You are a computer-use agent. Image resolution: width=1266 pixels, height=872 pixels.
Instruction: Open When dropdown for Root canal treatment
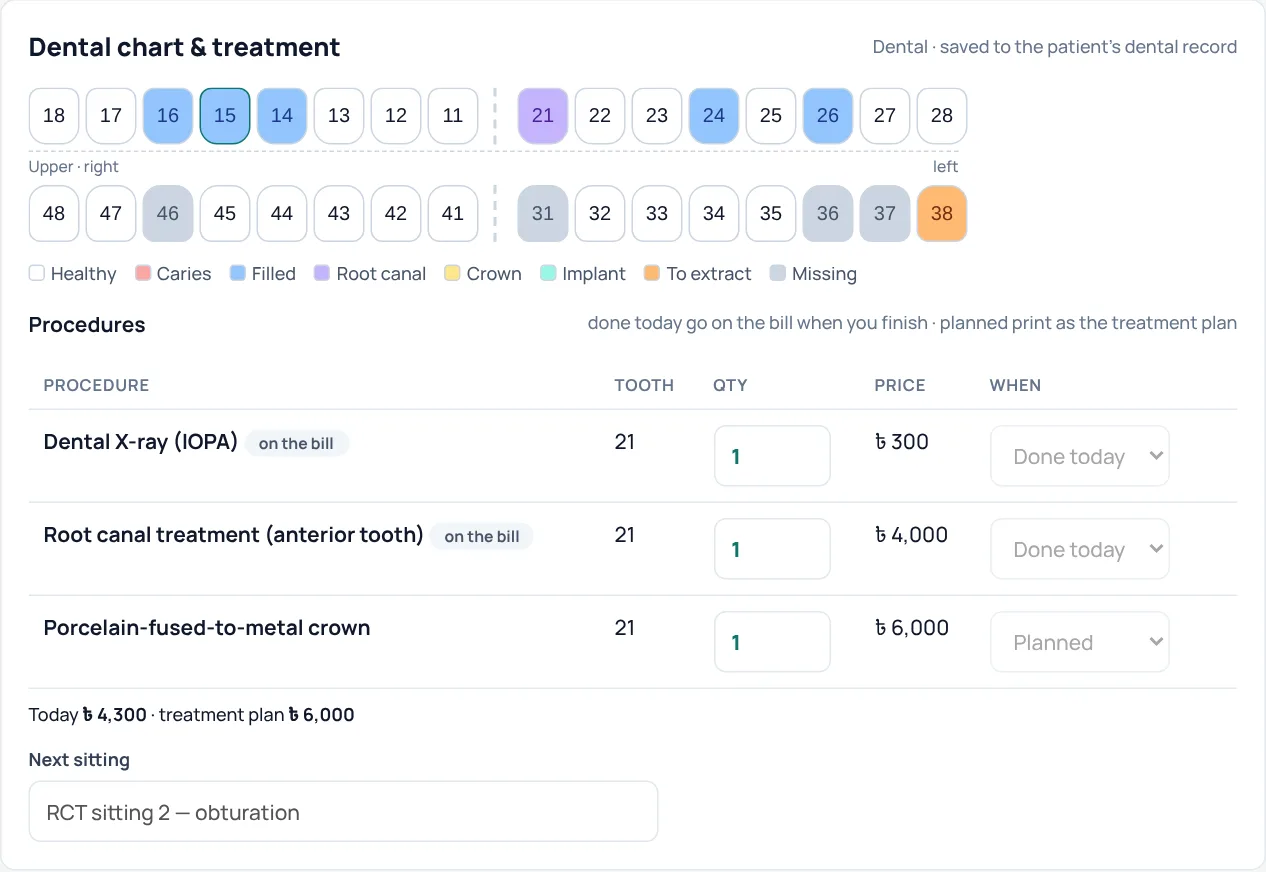point(1080,549)
